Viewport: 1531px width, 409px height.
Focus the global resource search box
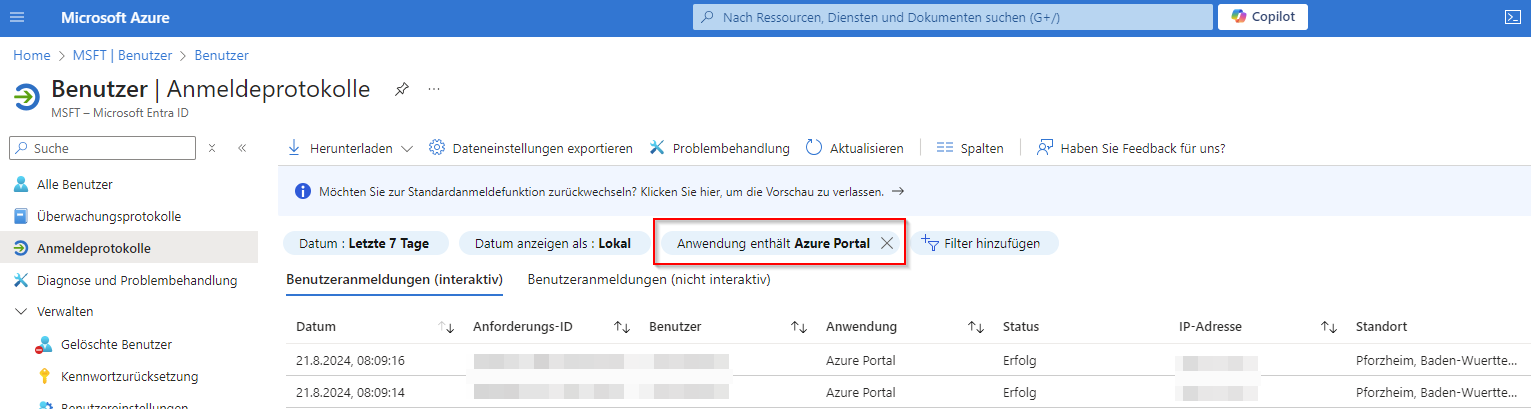[x=951, y=18]
